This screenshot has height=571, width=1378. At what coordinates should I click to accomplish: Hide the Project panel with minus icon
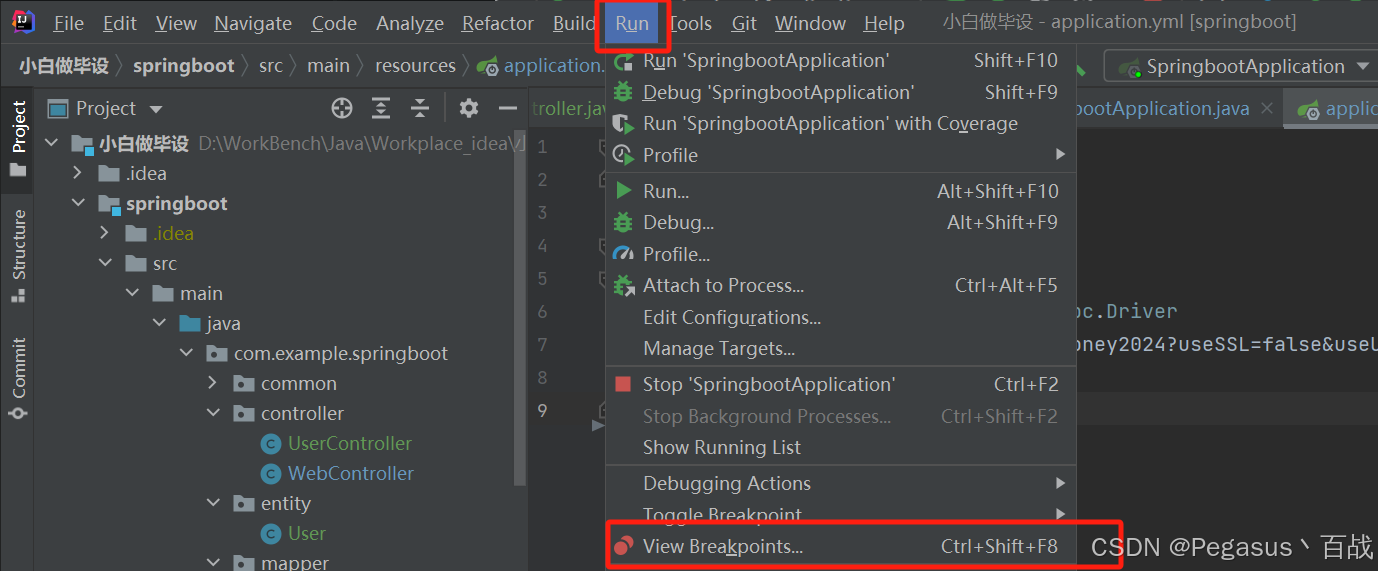508,108
